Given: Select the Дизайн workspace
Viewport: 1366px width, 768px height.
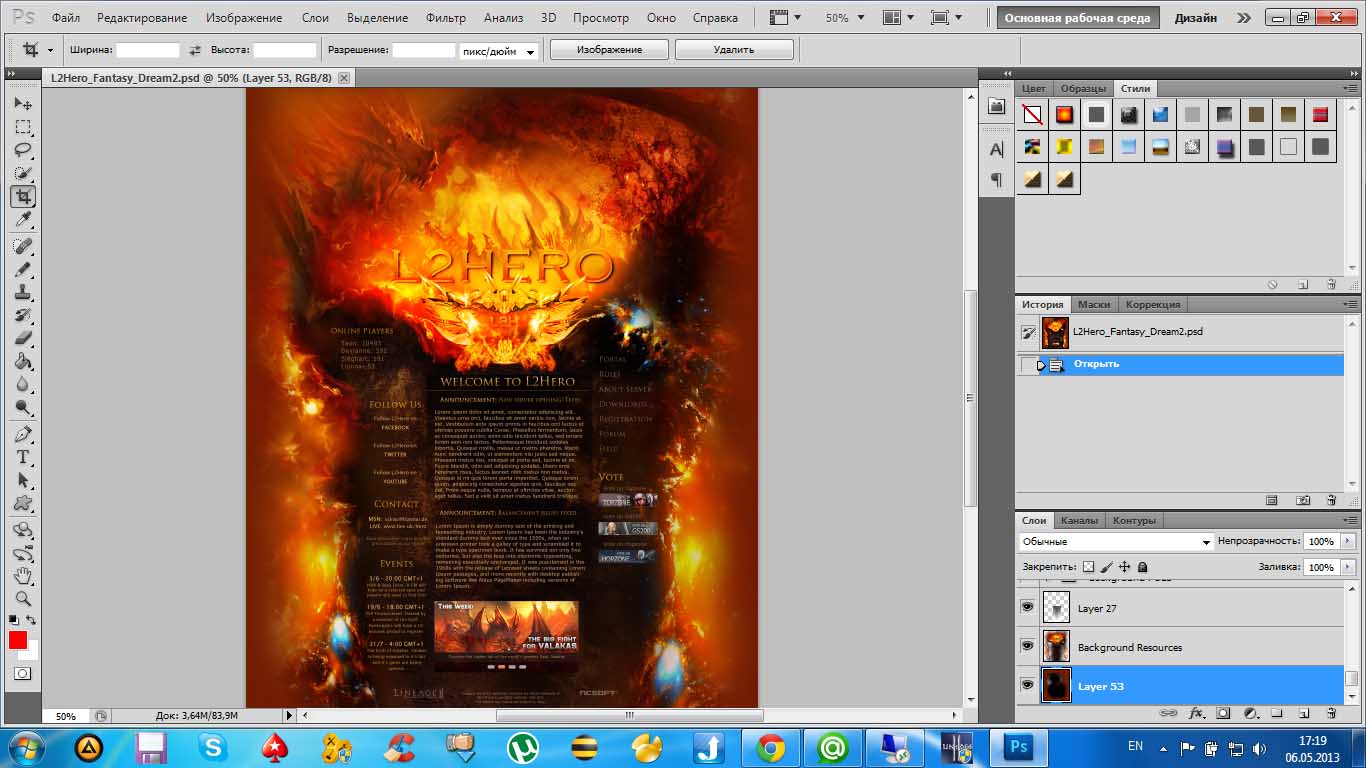Looking at the screenshot, I should pyautogui.click(x=1196, y=18).
